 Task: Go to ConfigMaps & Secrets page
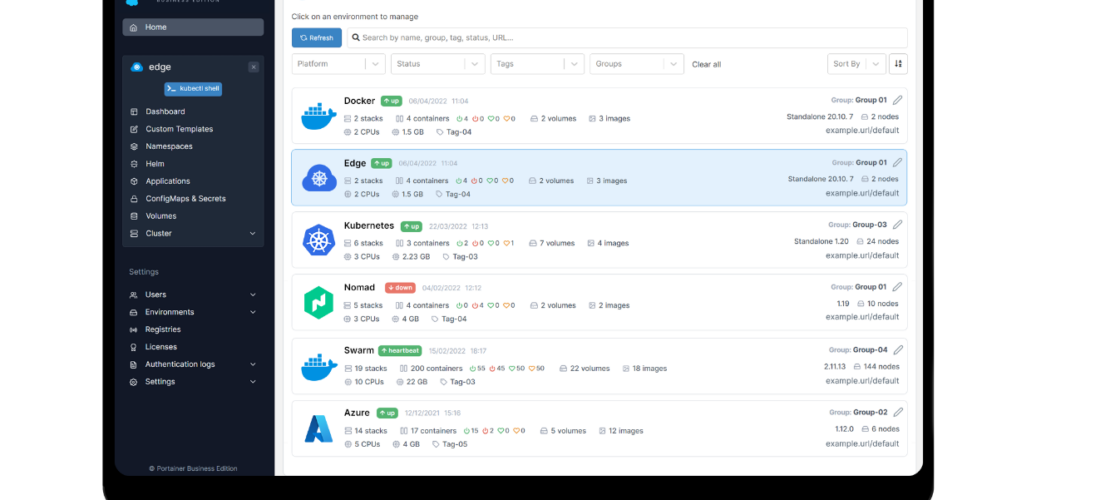point(185,199)
